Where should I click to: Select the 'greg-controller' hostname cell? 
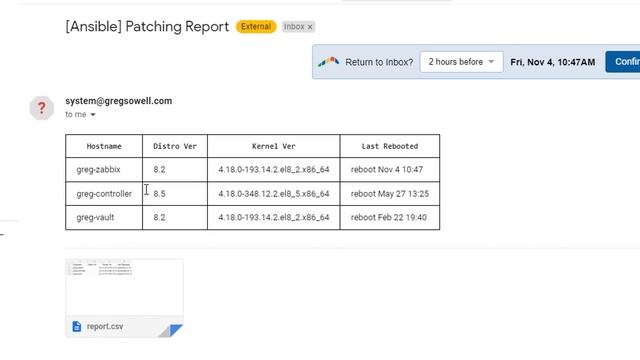pyautogui.click(x=104, y=193)
